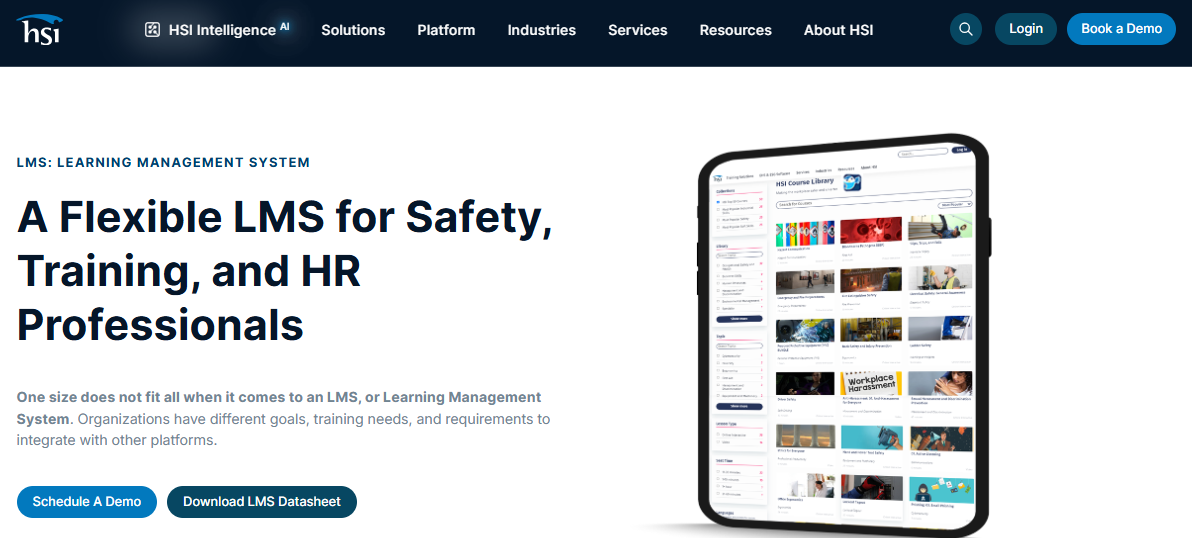Click the tablet course library image
This screenshot has width=1192, height=538.
844,336
